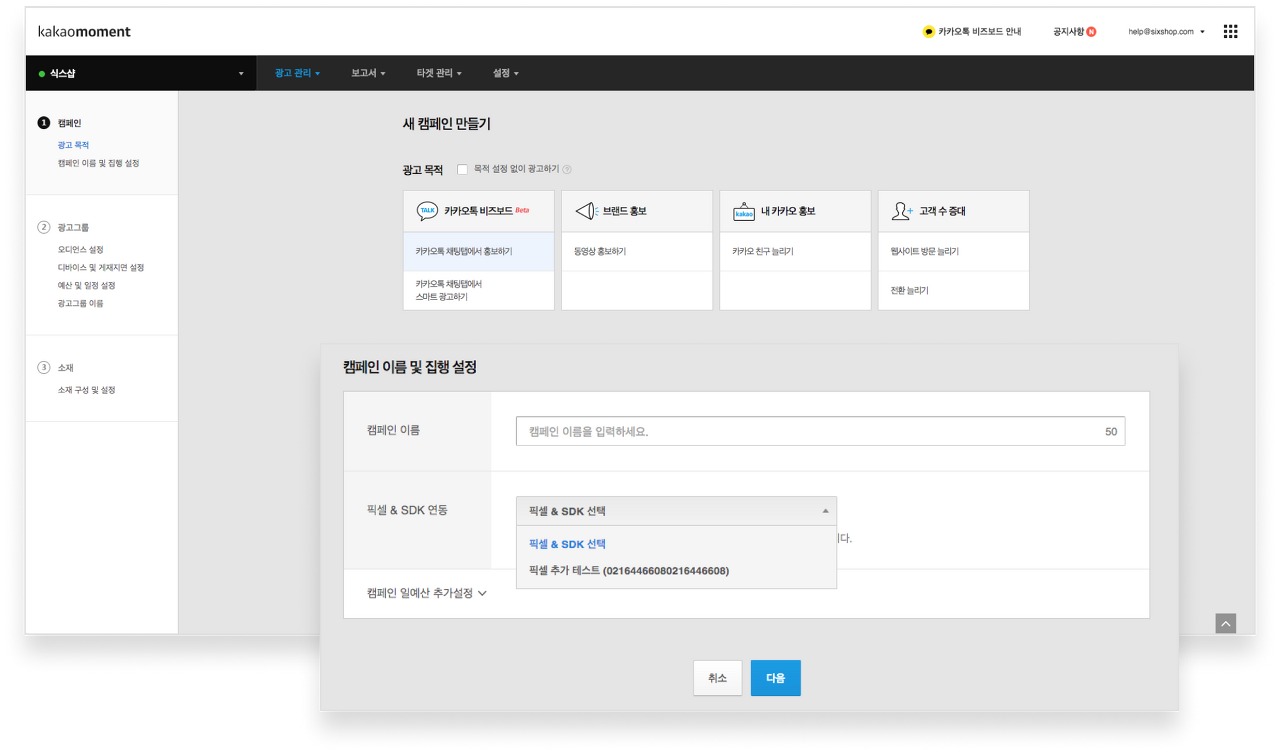Select 광고그룹 이름 in sidebar

(x=80, y=303)
